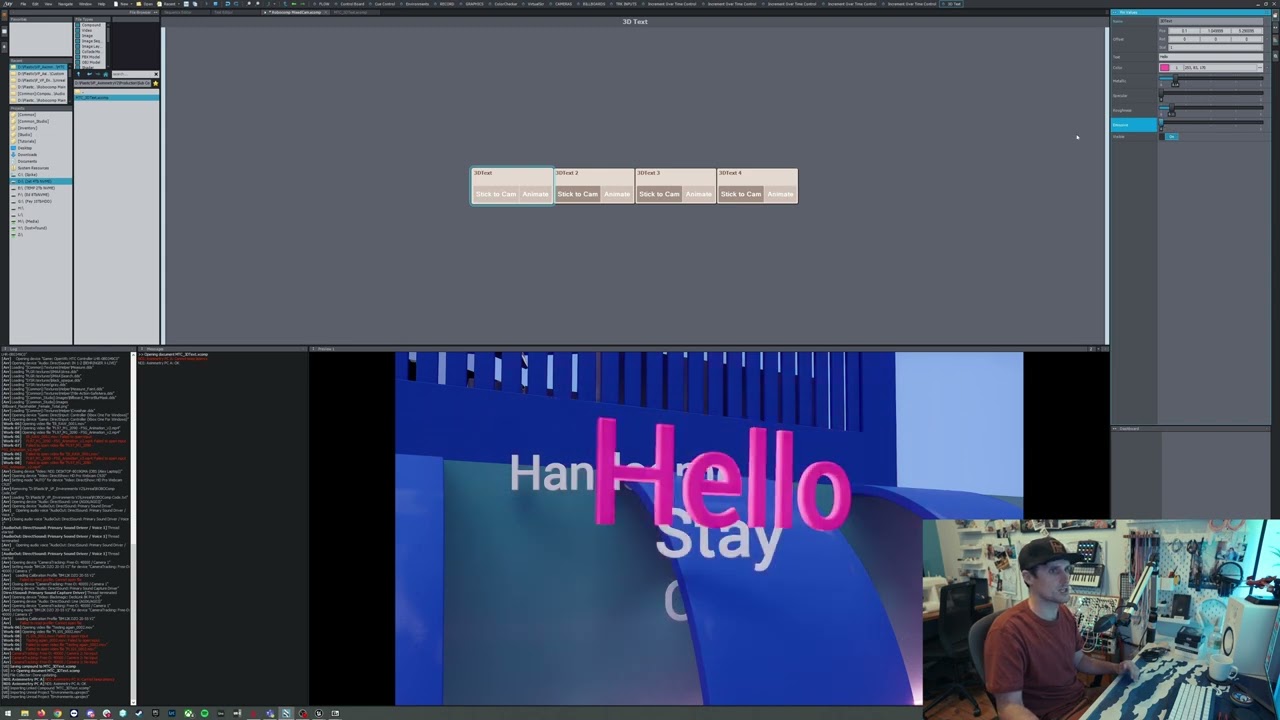The width and height of the screenshot is (1280, 720).
Task: Click the Spotify icon on taskbar
Action: pyautogui.click(x=204, y=714)
